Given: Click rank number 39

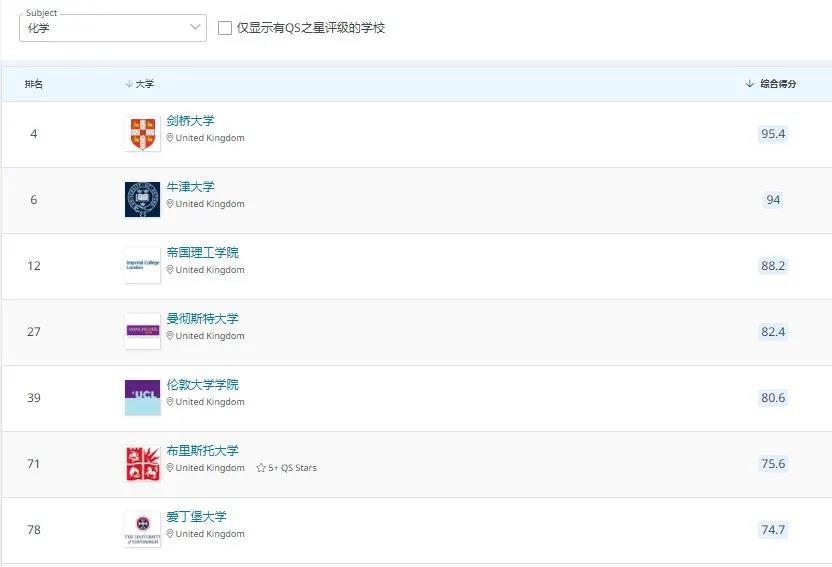Looking at the screenshot, I should coord(34,398).
